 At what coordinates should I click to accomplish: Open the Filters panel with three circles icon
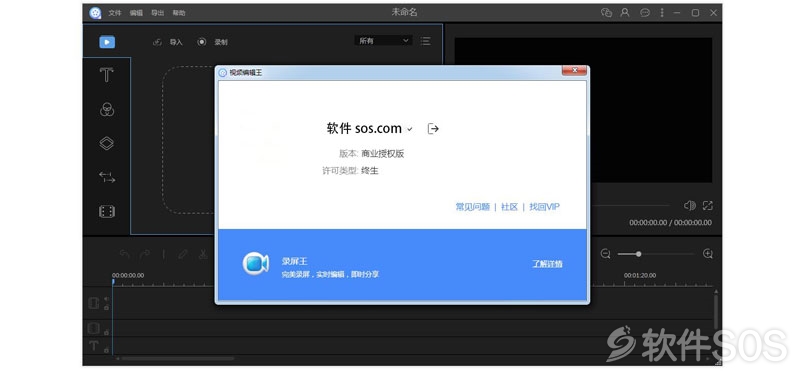tap(107, 109)
